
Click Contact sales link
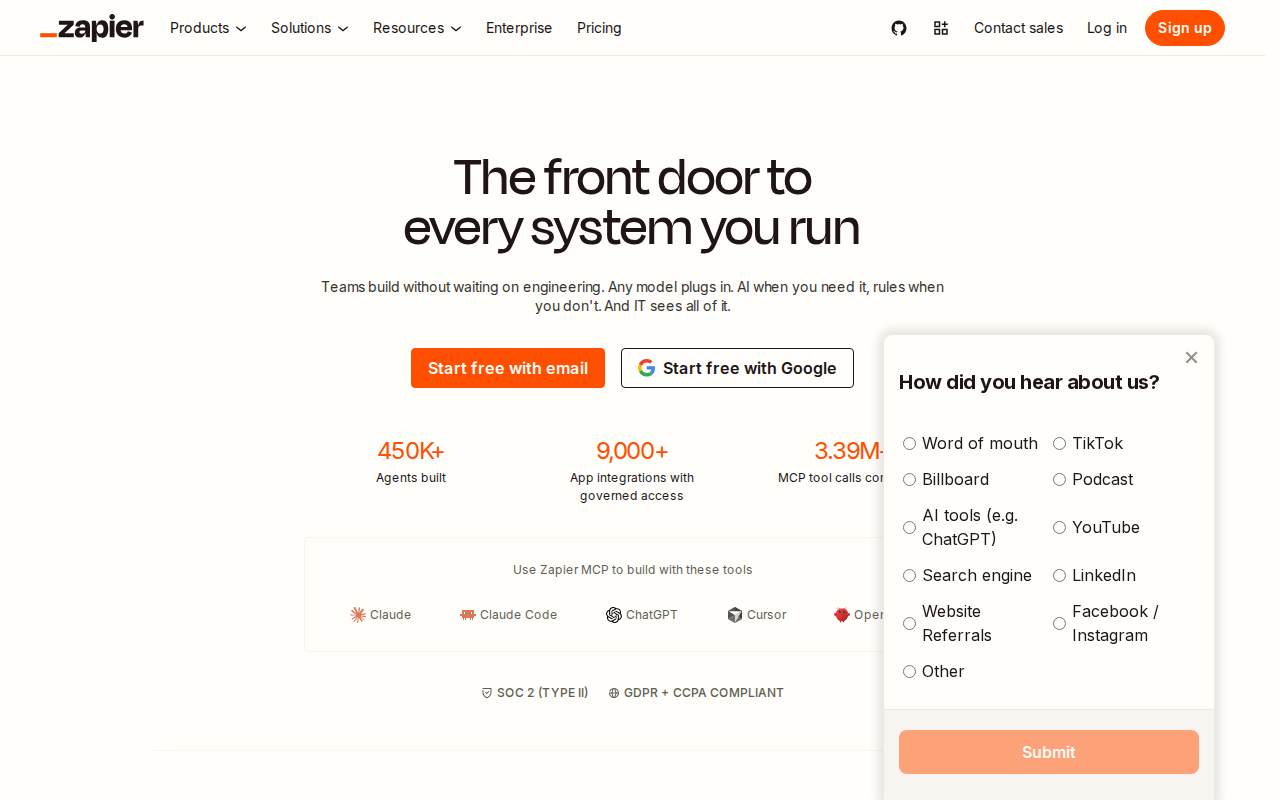point(1018,28)
